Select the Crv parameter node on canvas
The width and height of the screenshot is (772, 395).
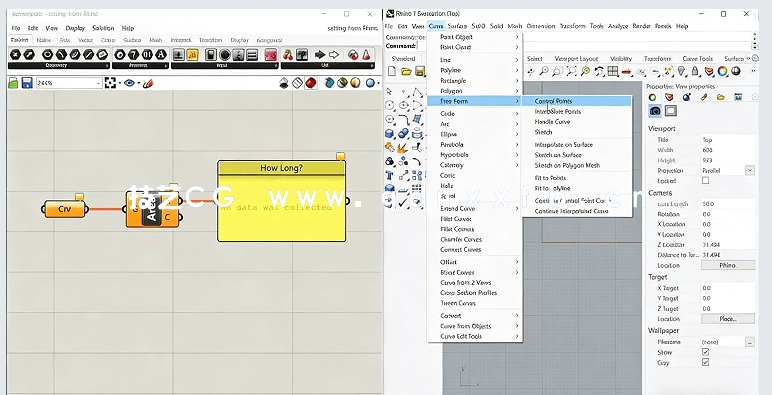(x=64, y=209)
